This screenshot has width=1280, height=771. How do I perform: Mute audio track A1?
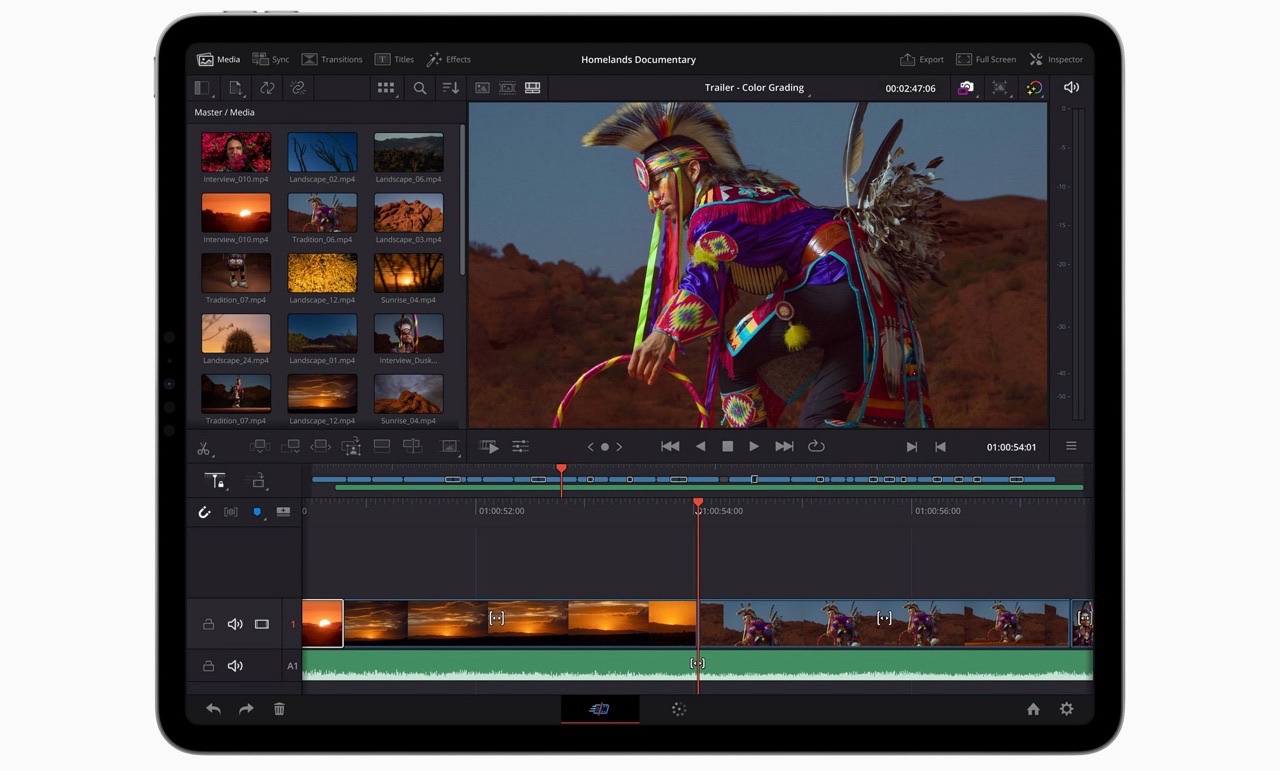point(235,666)
